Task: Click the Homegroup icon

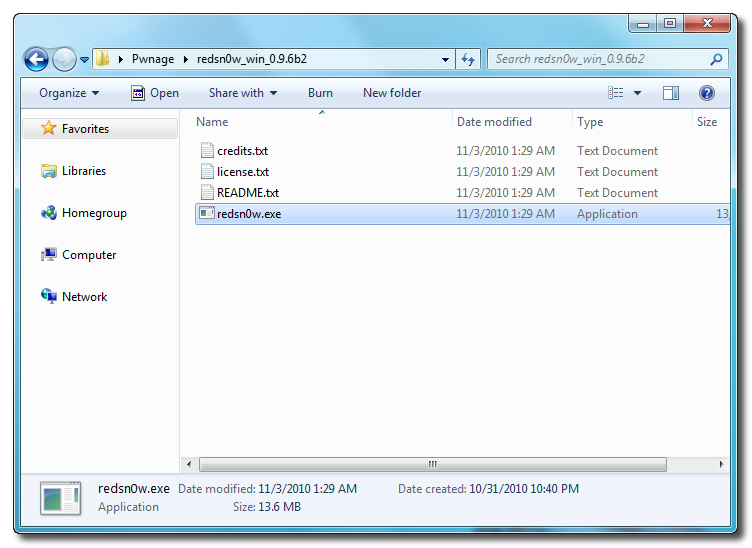Action: 48,213
